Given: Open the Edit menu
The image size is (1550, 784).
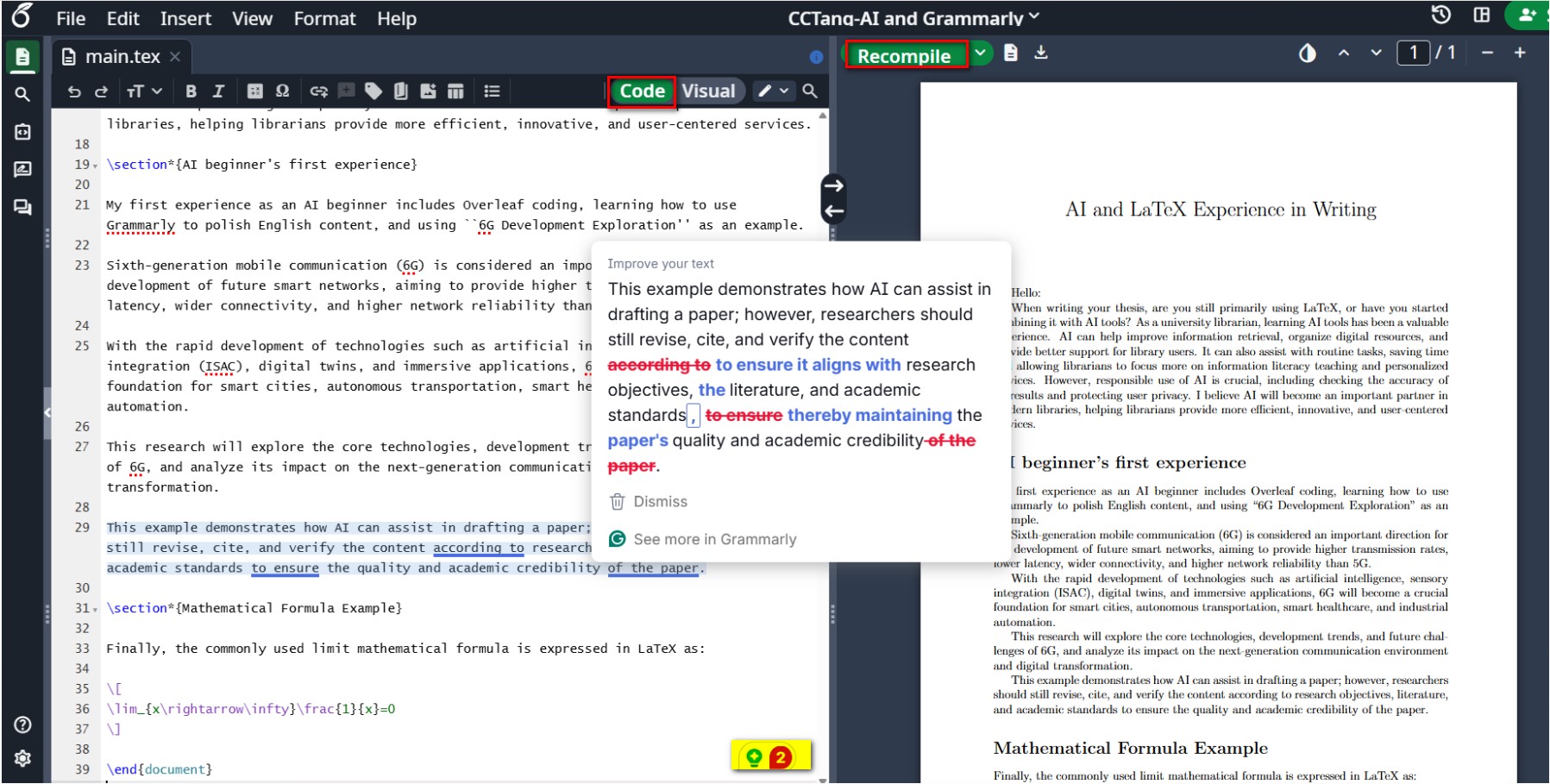Looking at the screenshot, I should (x=122, y=18).
